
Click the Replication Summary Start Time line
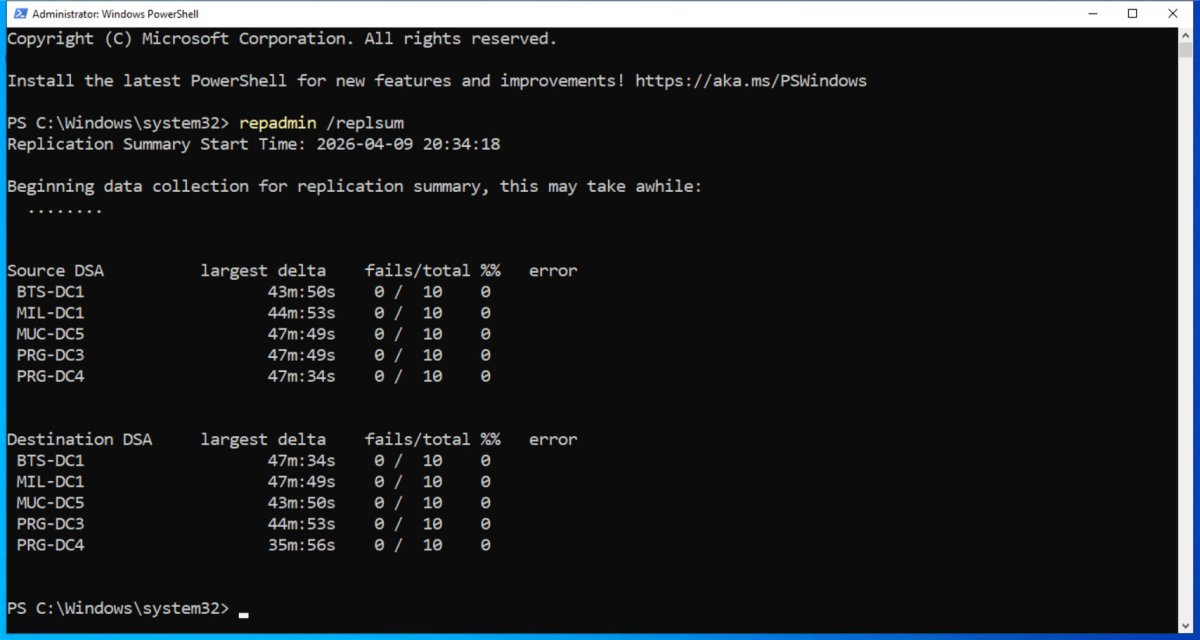click(x=253, y=144)
